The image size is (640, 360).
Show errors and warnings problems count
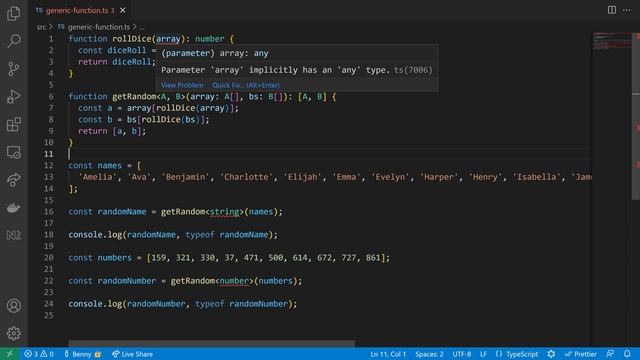(39, 354)
